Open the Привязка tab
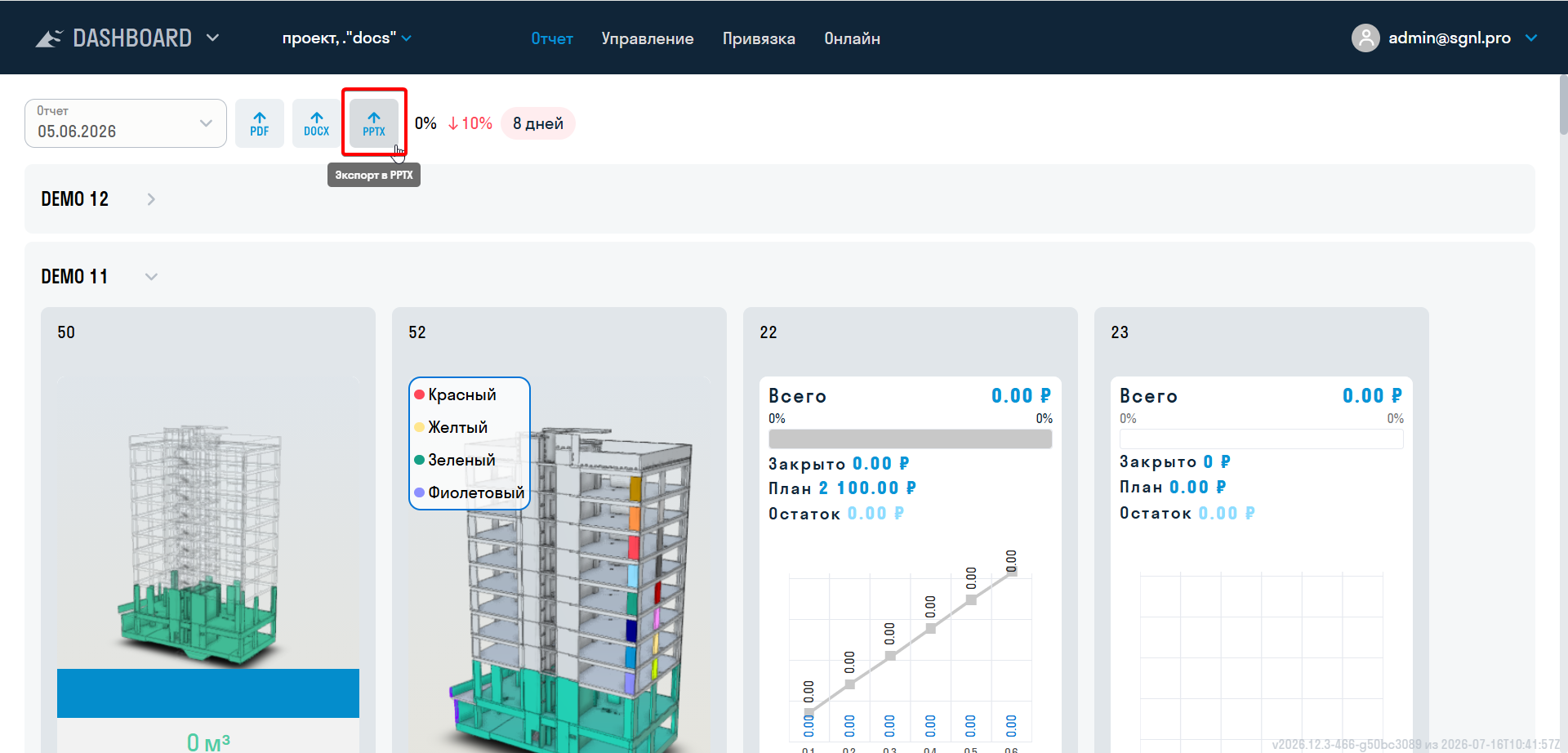1568x753 pixels. [759, 38]
